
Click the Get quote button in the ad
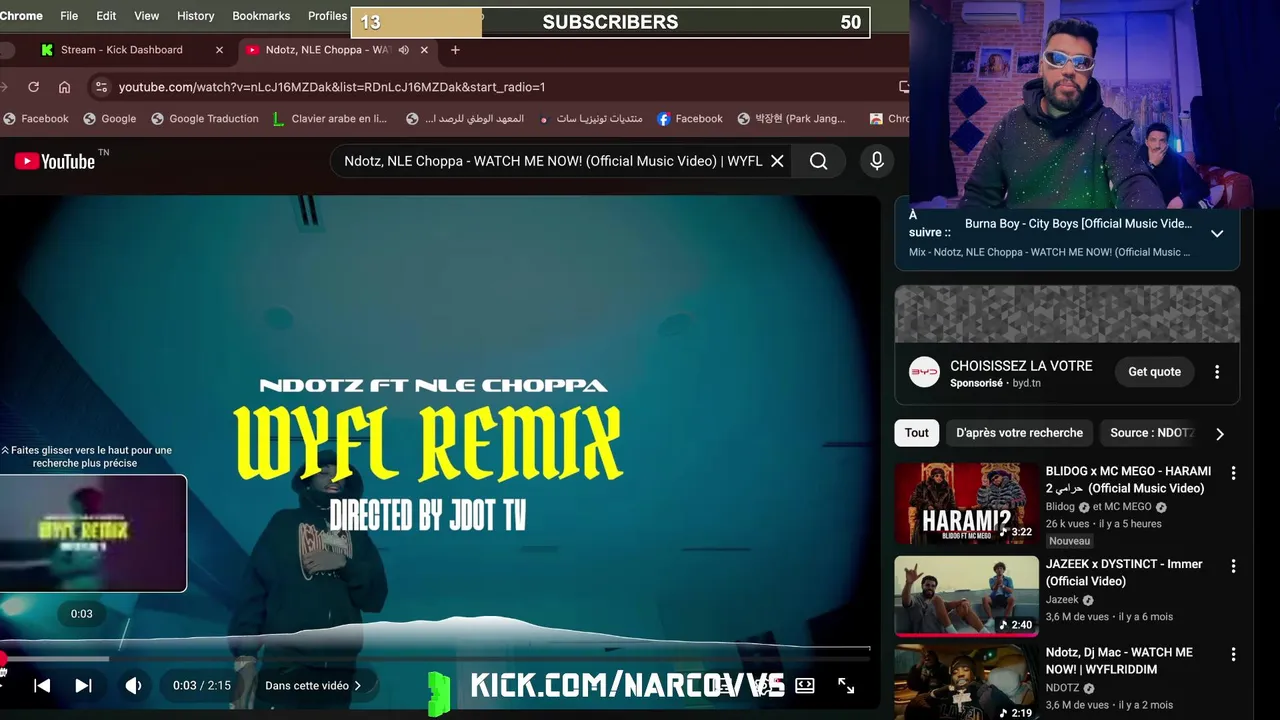pyautogui.click(x=1155, y=372)
